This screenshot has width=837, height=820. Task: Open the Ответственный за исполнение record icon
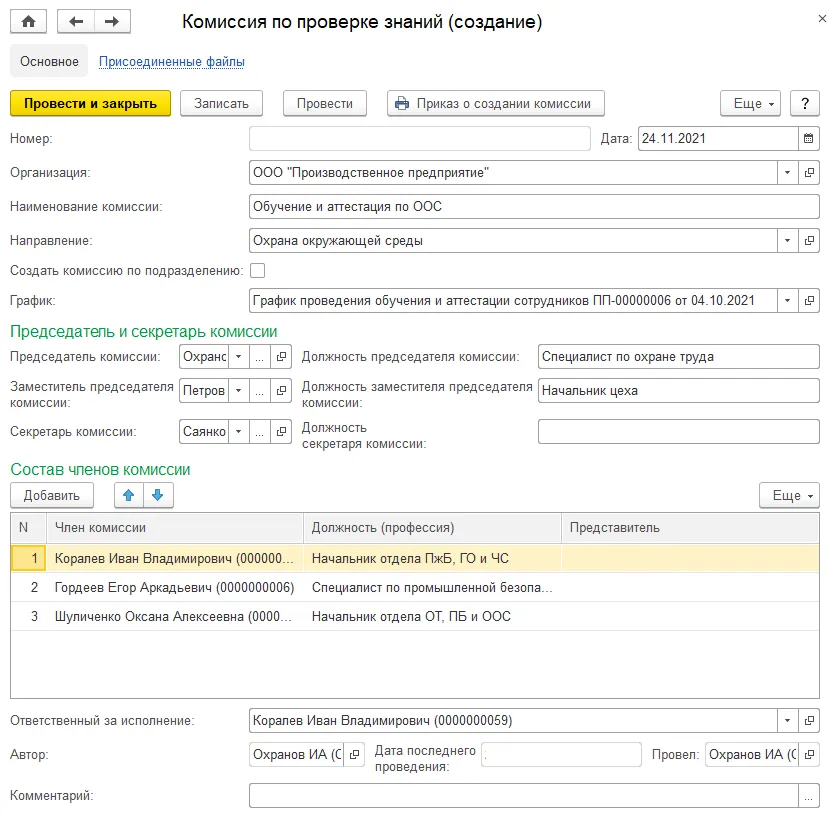point(809,721)
